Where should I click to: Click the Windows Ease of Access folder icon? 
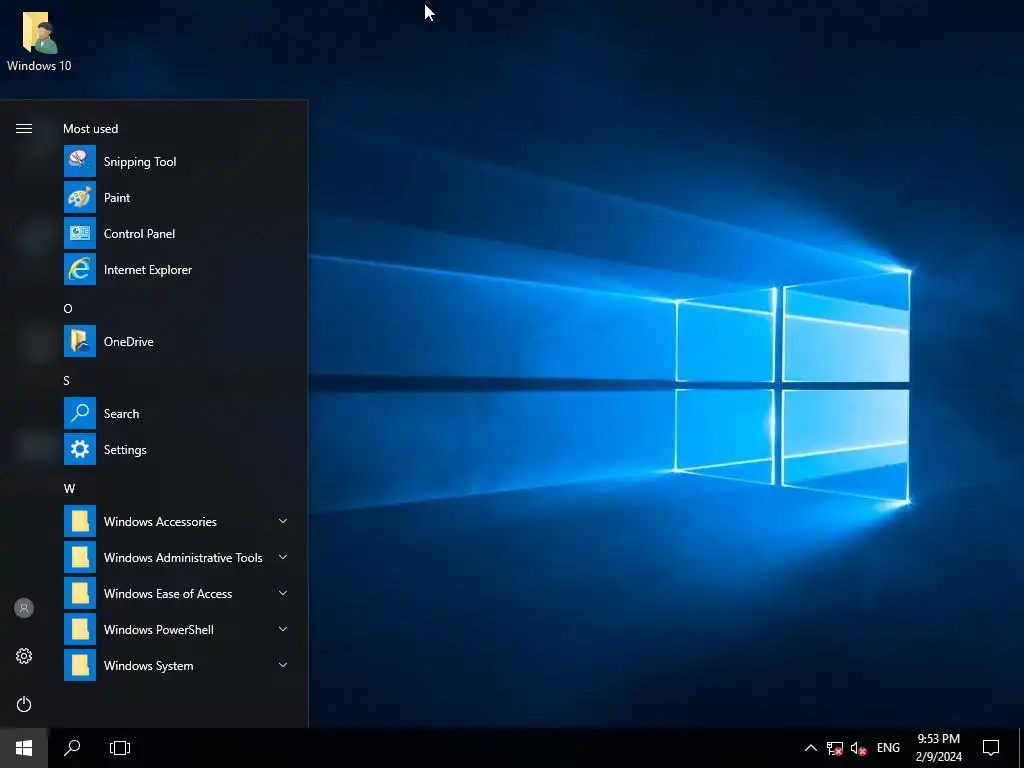(x=80, y=593)
